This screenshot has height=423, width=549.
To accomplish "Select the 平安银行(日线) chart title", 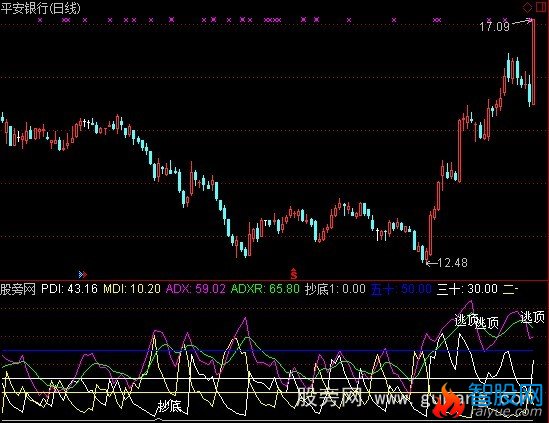I will pyautogui.click(x=41, y=8).
